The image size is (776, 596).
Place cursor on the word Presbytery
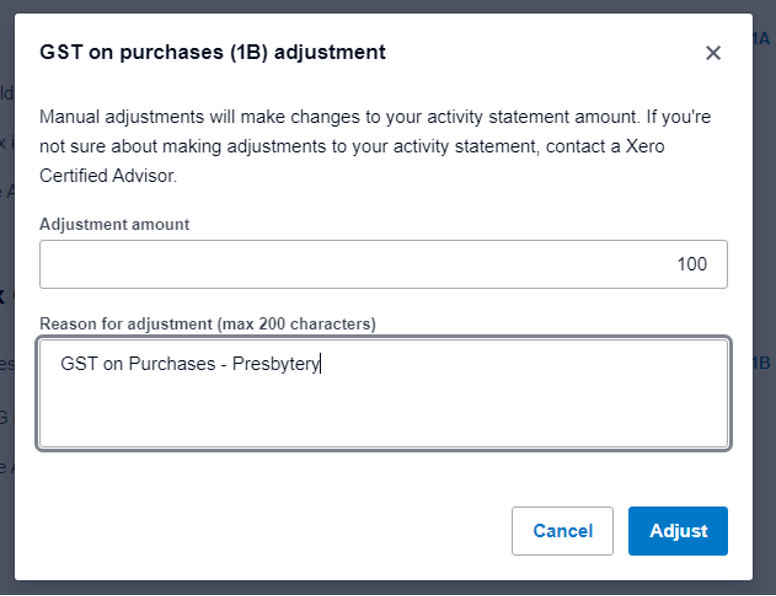[275, 364]
